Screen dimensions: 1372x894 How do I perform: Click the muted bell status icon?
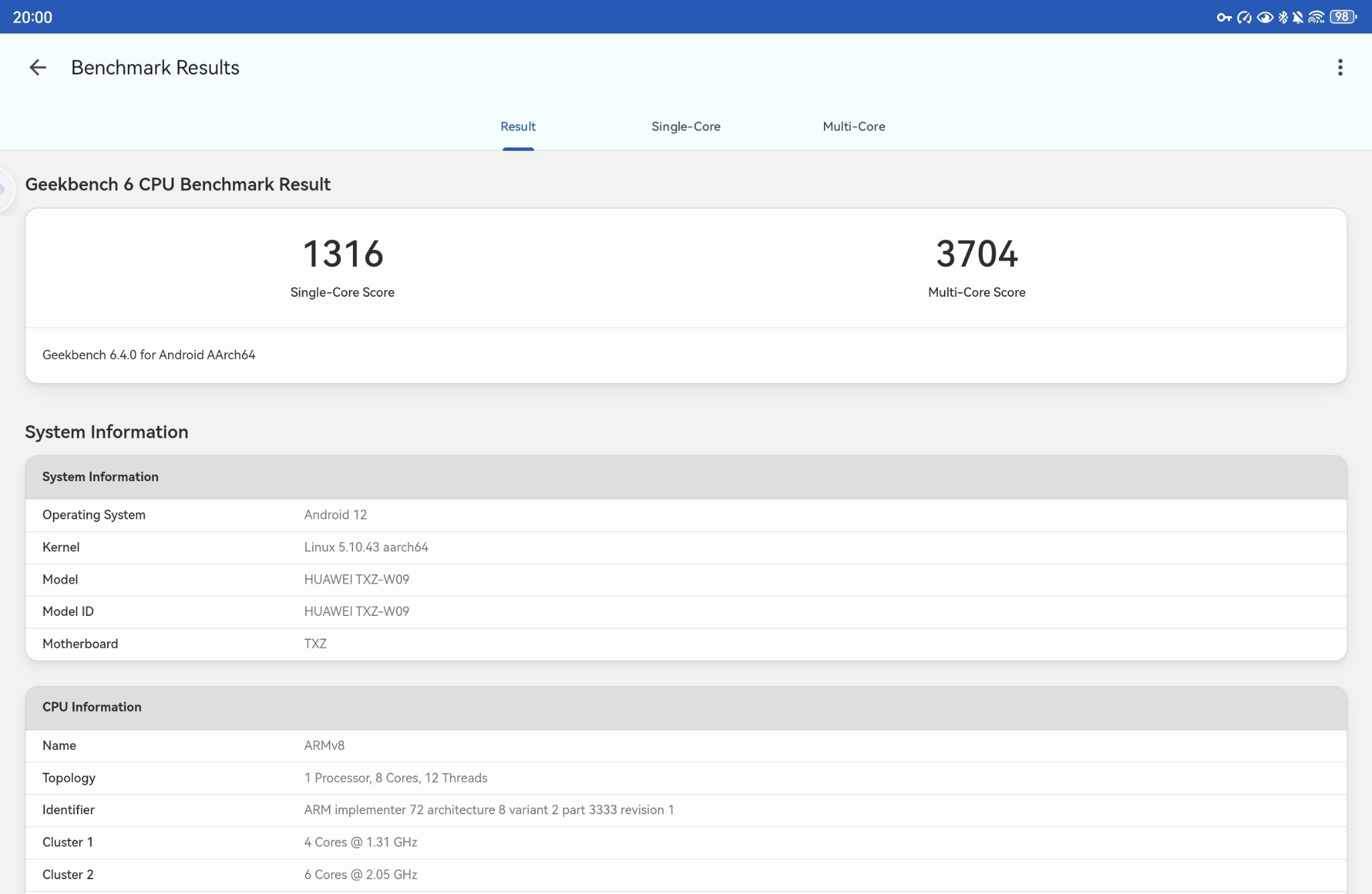(x=1298, y=17)
